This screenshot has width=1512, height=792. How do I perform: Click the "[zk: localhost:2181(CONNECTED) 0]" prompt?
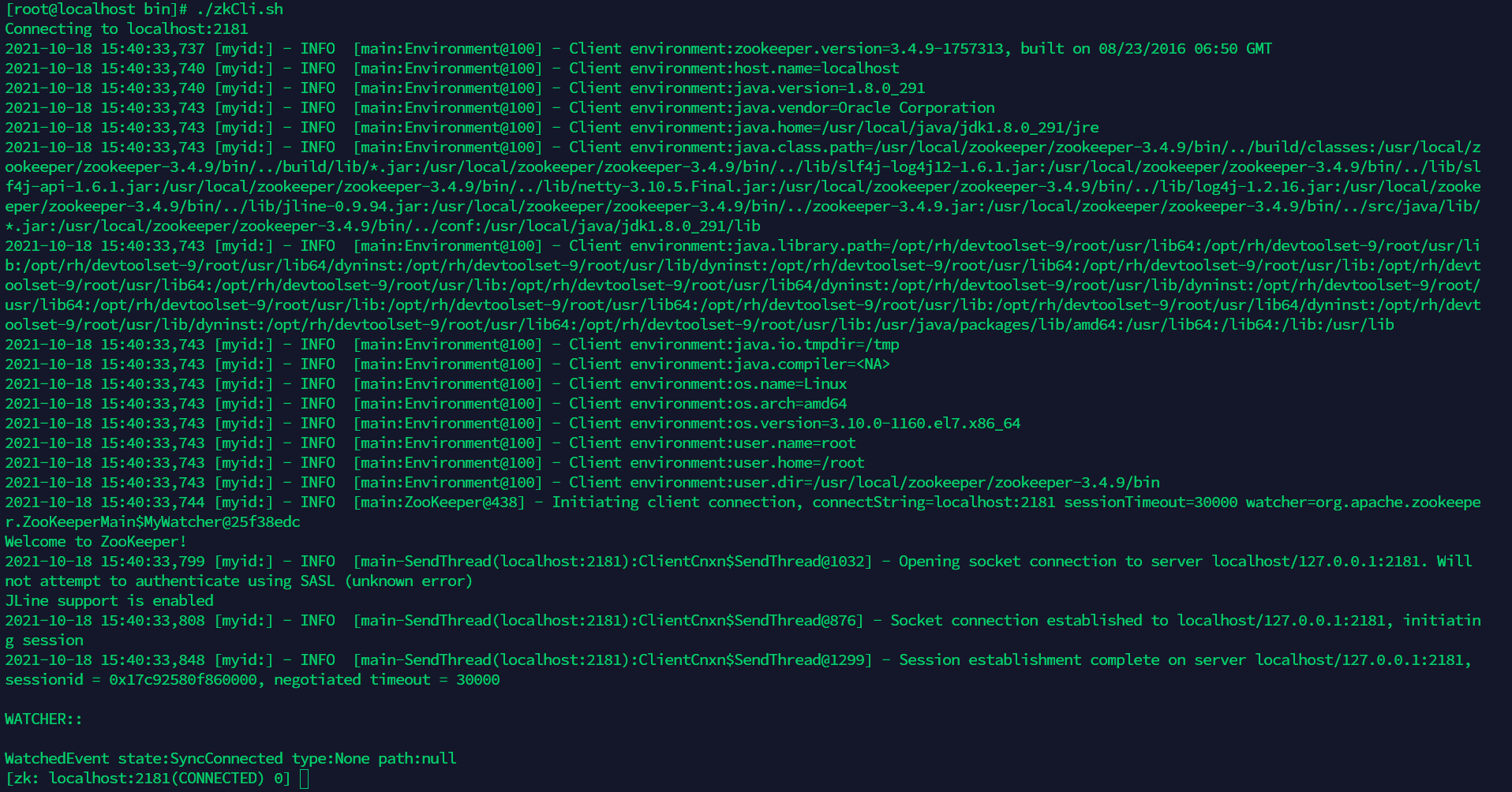pyautogui.click(x=148, y=779)
